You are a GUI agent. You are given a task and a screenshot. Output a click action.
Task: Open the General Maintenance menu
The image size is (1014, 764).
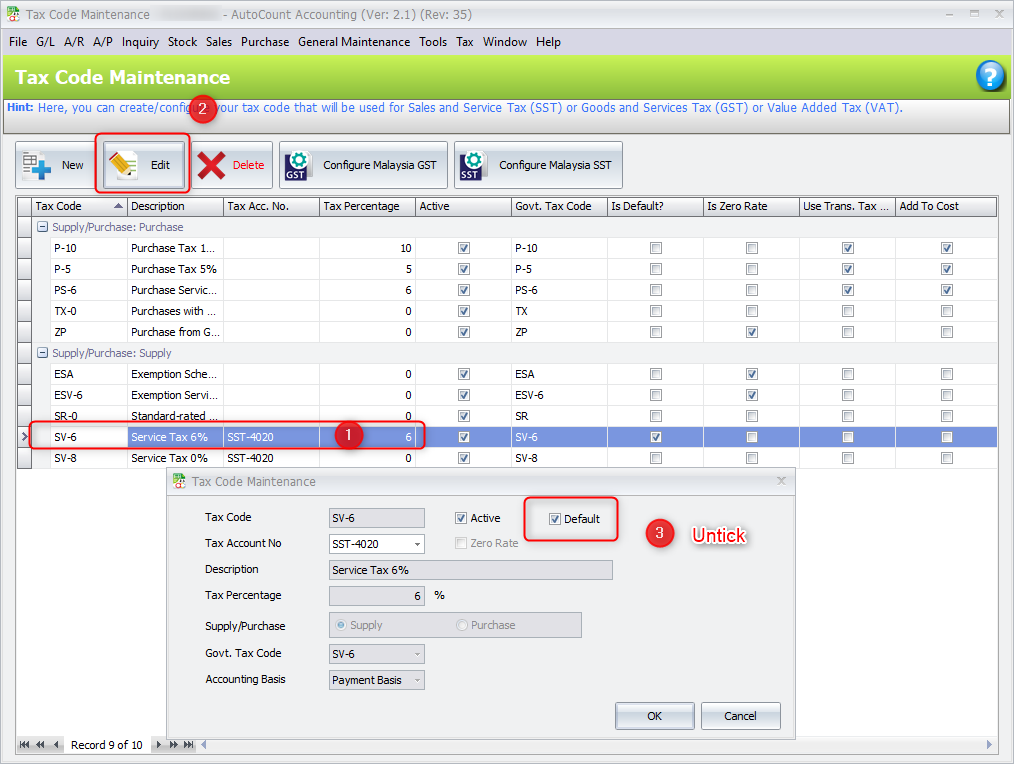(354, 42)
